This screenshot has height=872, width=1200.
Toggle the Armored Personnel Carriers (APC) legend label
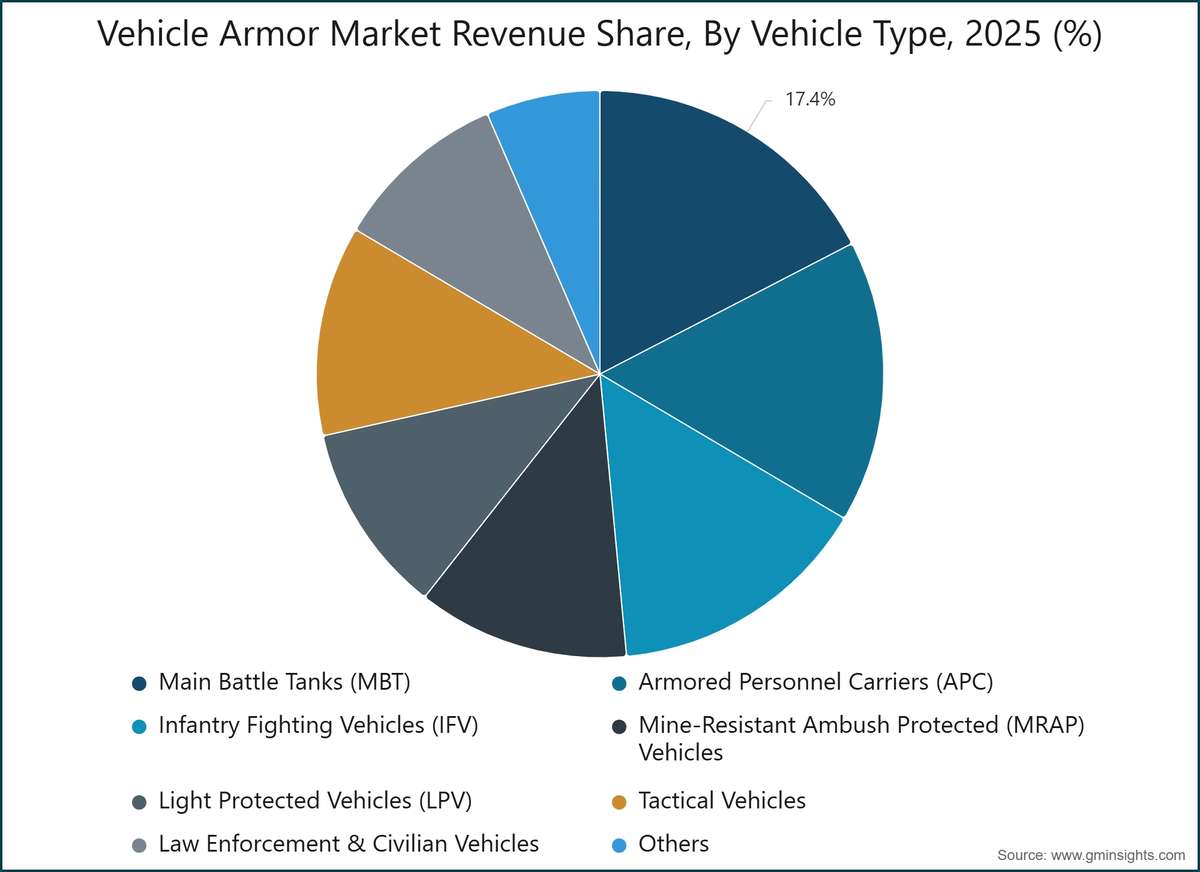815,683
